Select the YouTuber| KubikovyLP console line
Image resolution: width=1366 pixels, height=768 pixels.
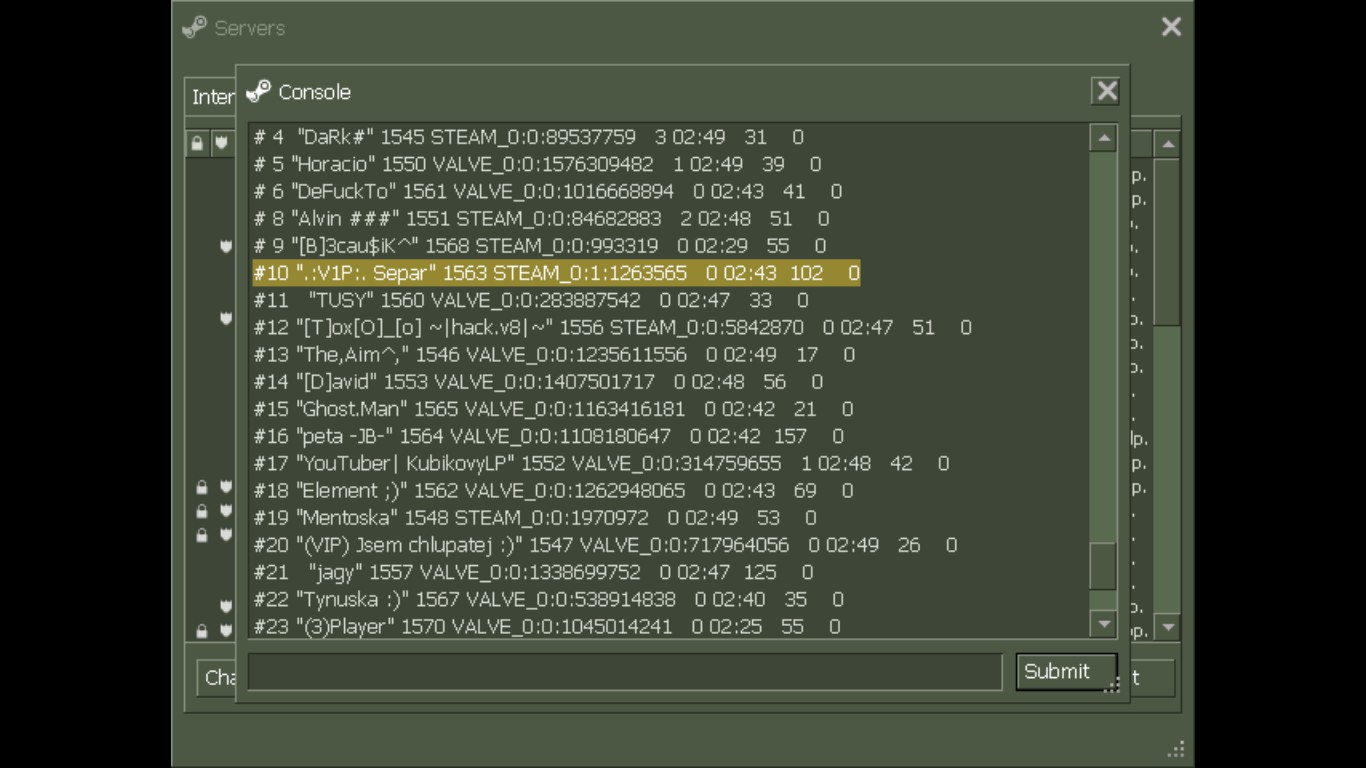pos(600,464)
